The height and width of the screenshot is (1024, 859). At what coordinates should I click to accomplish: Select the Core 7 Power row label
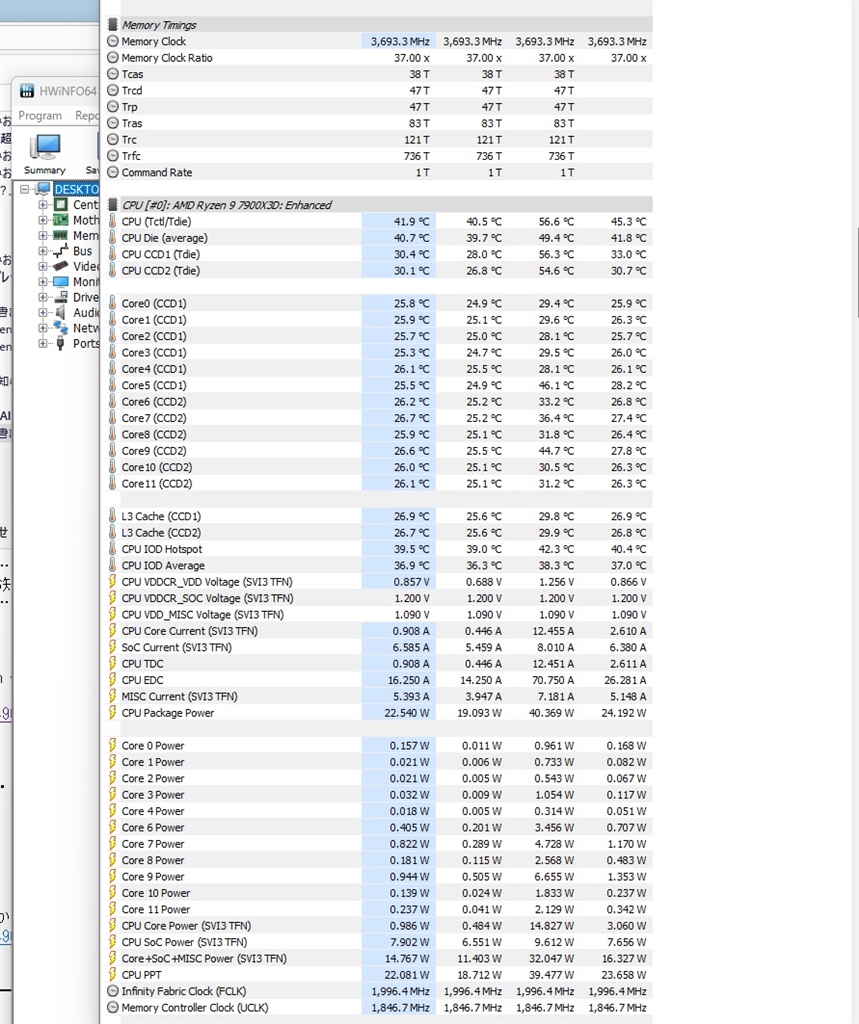tap(153, 844)
